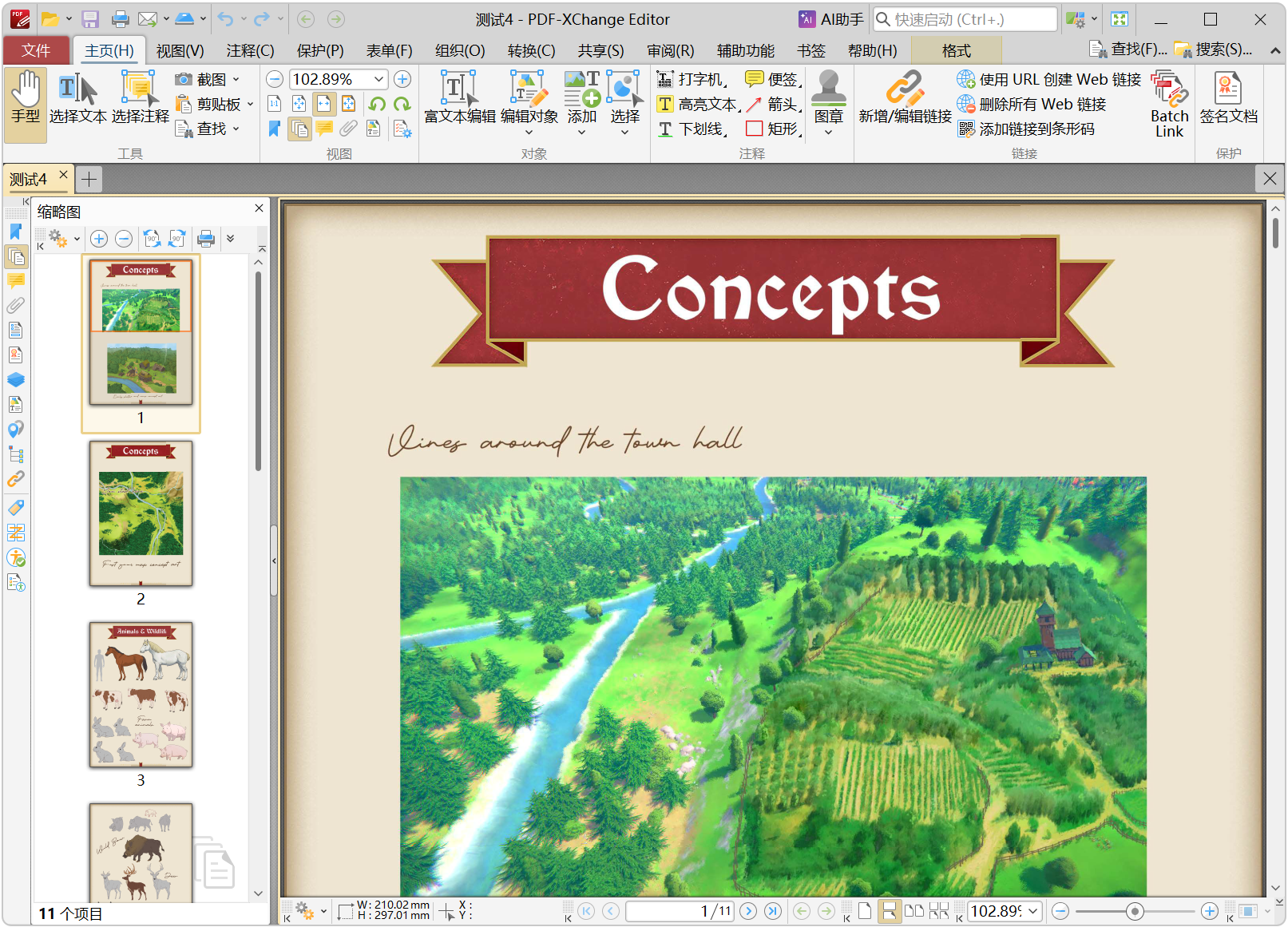This screenshot has width=1288, height=927.
Task: Select the Underline (下划线) tool
Action: click(x=692, y=129)
